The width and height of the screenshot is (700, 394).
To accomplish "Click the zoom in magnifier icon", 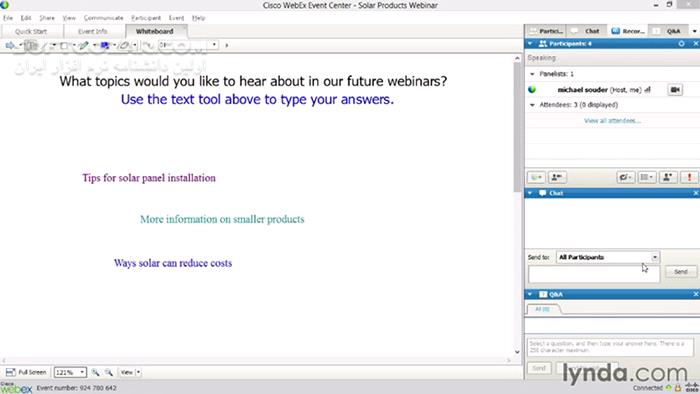I will [x=95, y=372].
